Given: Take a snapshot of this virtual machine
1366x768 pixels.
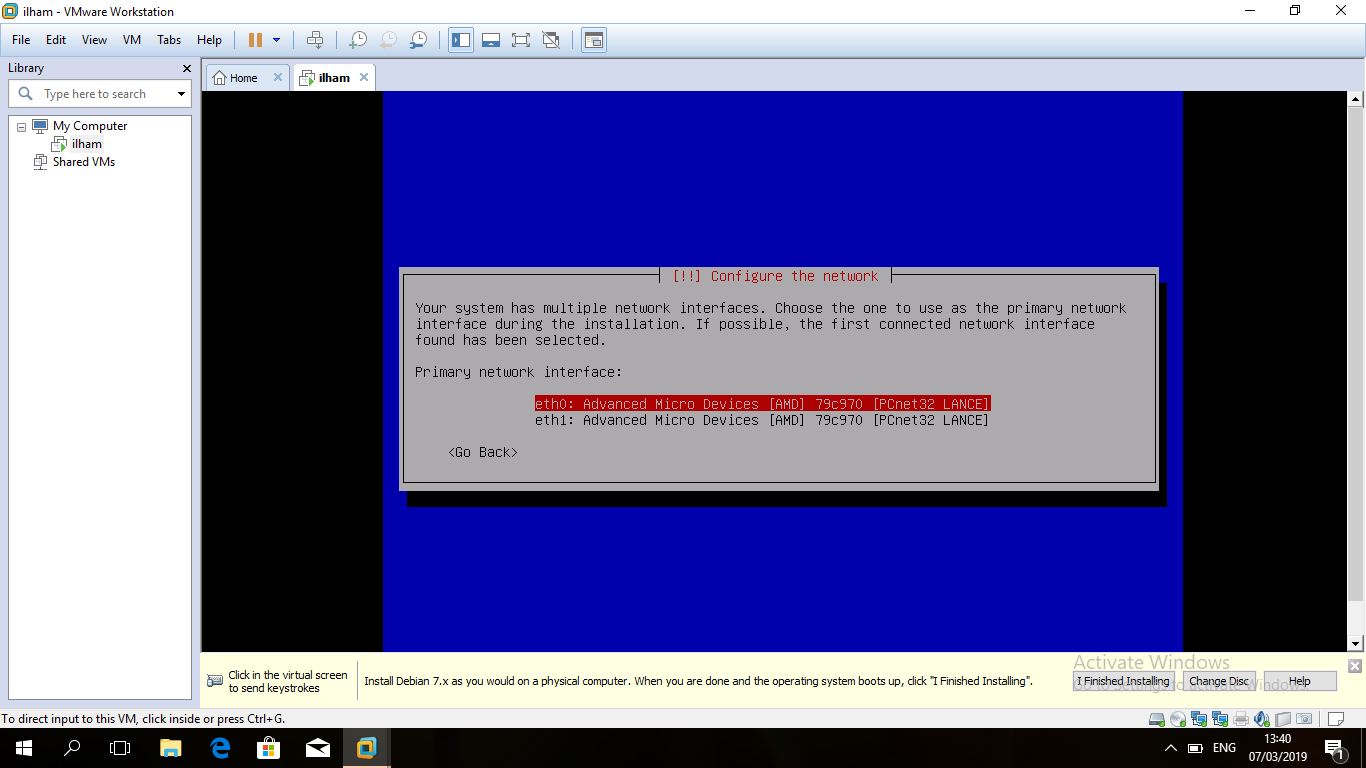Looking at the screenshot, I should (x=357, y=40).
